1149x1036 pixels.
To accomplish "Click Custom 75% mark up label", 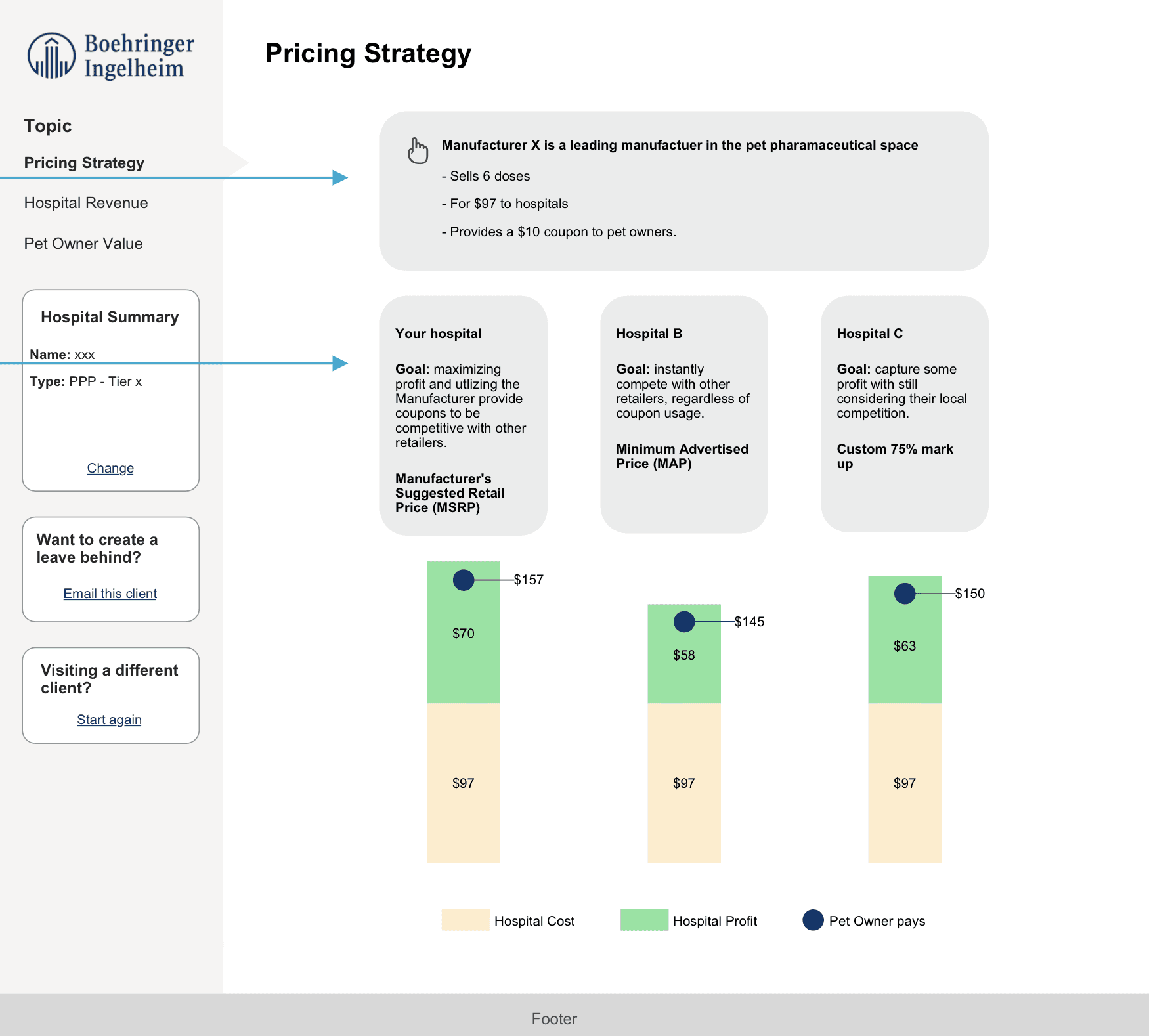I will 895,456.
